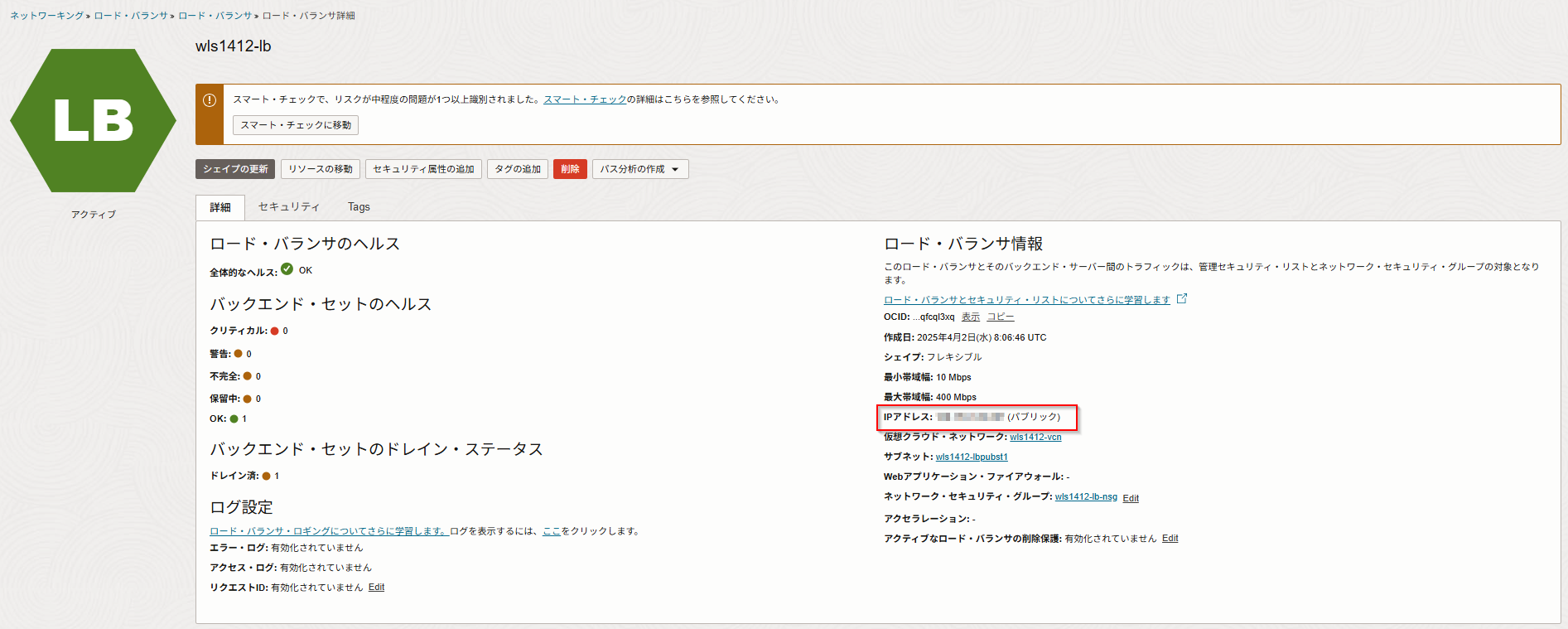Image resolution: width=1568 pixels, height=629 pixels.
Task: Click the green OK backend status dot
Action: [234, 419]
